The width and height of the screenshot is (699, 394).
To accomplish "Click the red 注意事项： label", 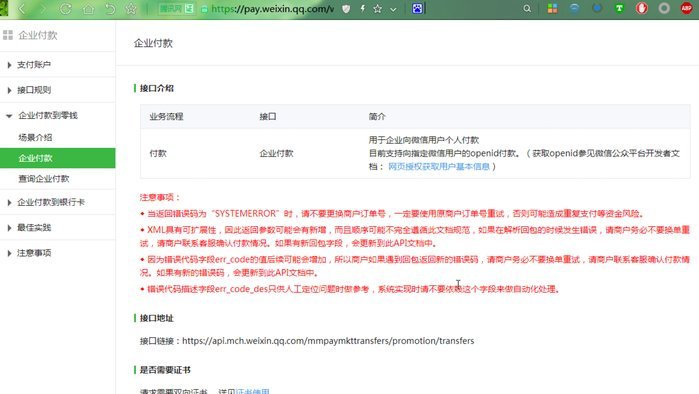I will [160, 197].
